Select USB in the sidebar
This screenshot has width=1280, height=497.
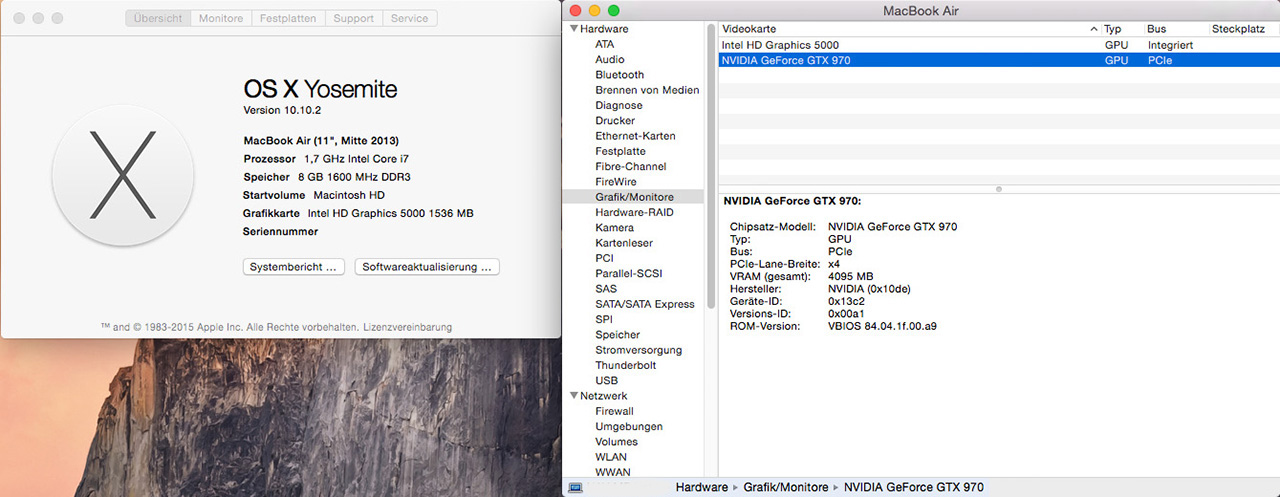click(x=606, y=380)
